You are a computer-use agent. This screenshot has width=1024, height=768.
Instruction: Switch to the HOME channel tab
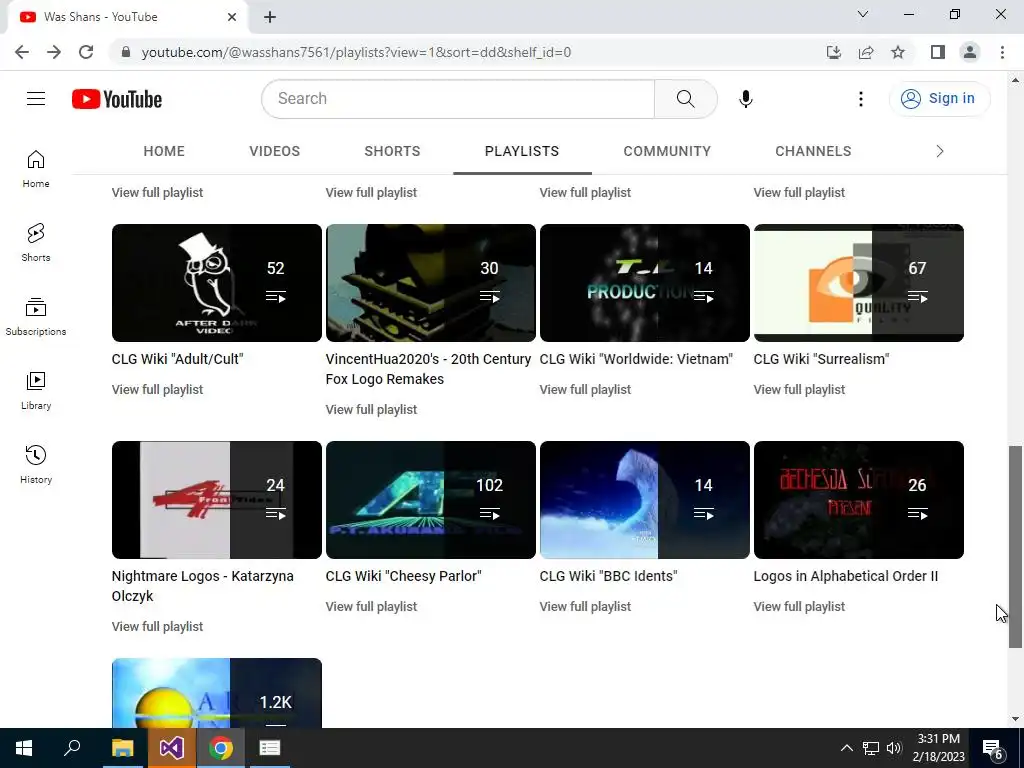164,151
